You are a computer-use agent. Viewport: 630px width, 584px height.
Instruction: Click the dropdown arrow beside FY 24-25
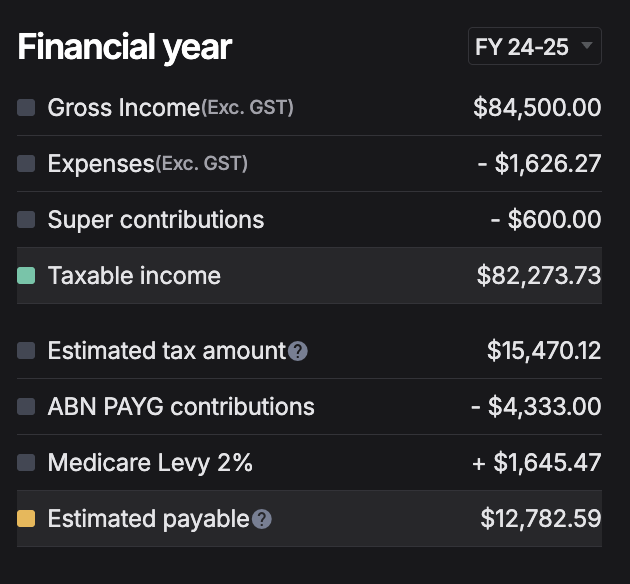(587, 45)
